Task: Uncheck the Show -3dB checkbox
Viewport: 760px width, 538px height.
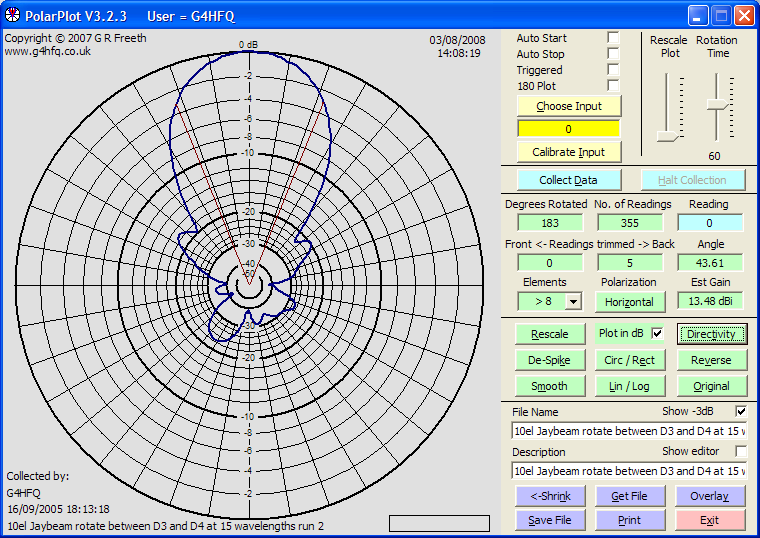Action: pos(741,411)
